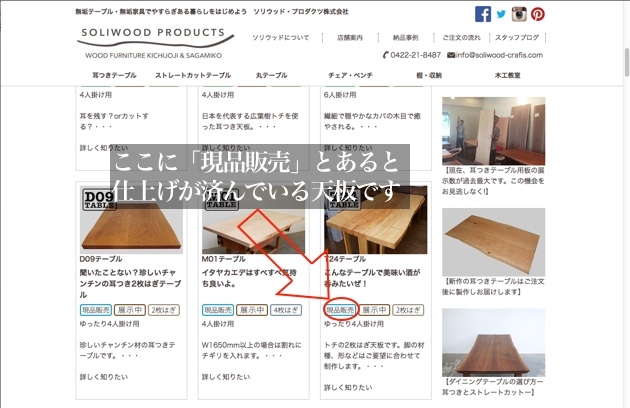630x408 pixels.
Task: Open the Instagram camera icon
Action: 519,14
